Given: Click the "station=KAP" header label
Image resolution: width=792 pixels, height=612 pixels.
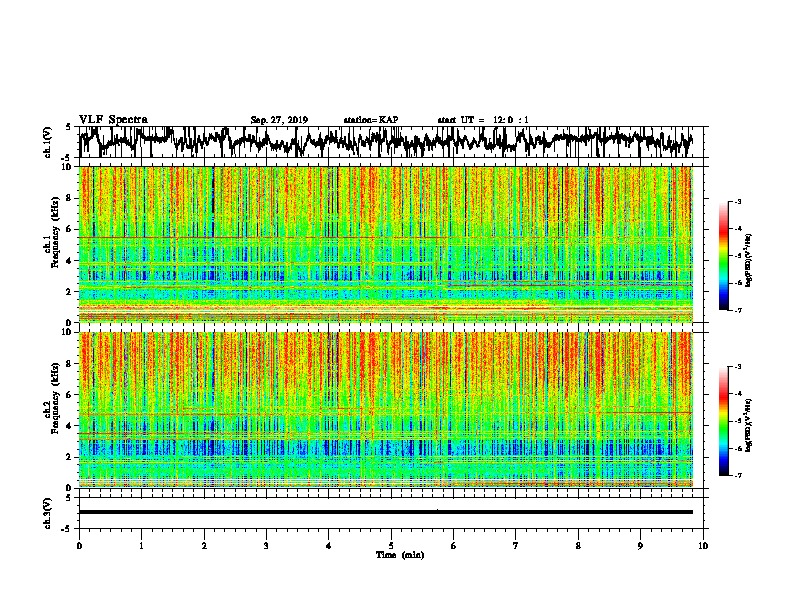Looking at the screenshot, I should [371, 120].
